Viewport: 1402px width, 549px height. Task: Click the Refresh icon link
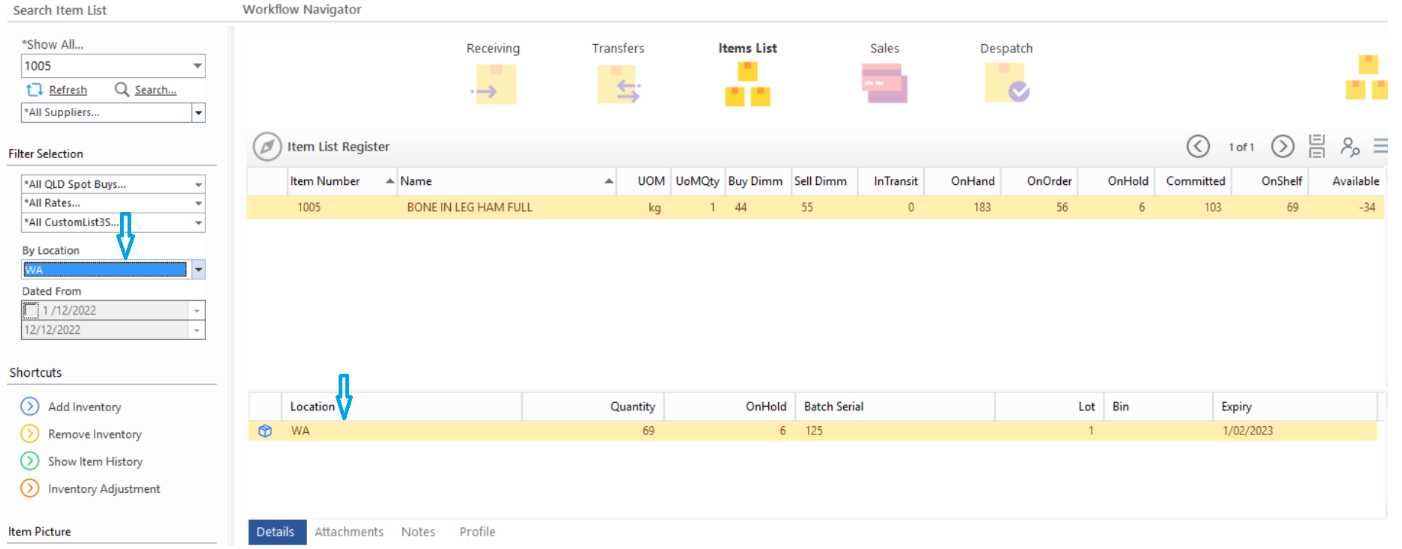click(x=34, y=90)
